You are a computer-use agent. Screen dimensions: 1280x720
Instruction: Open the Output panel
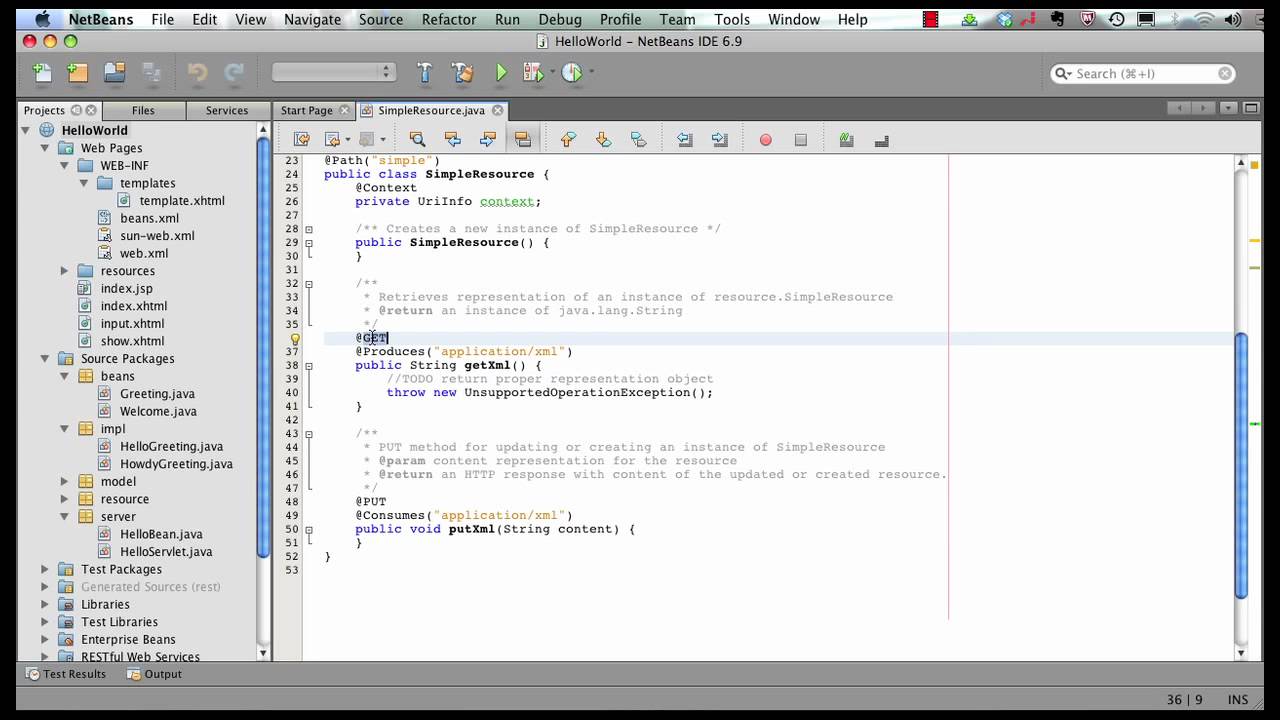point(154,674)
